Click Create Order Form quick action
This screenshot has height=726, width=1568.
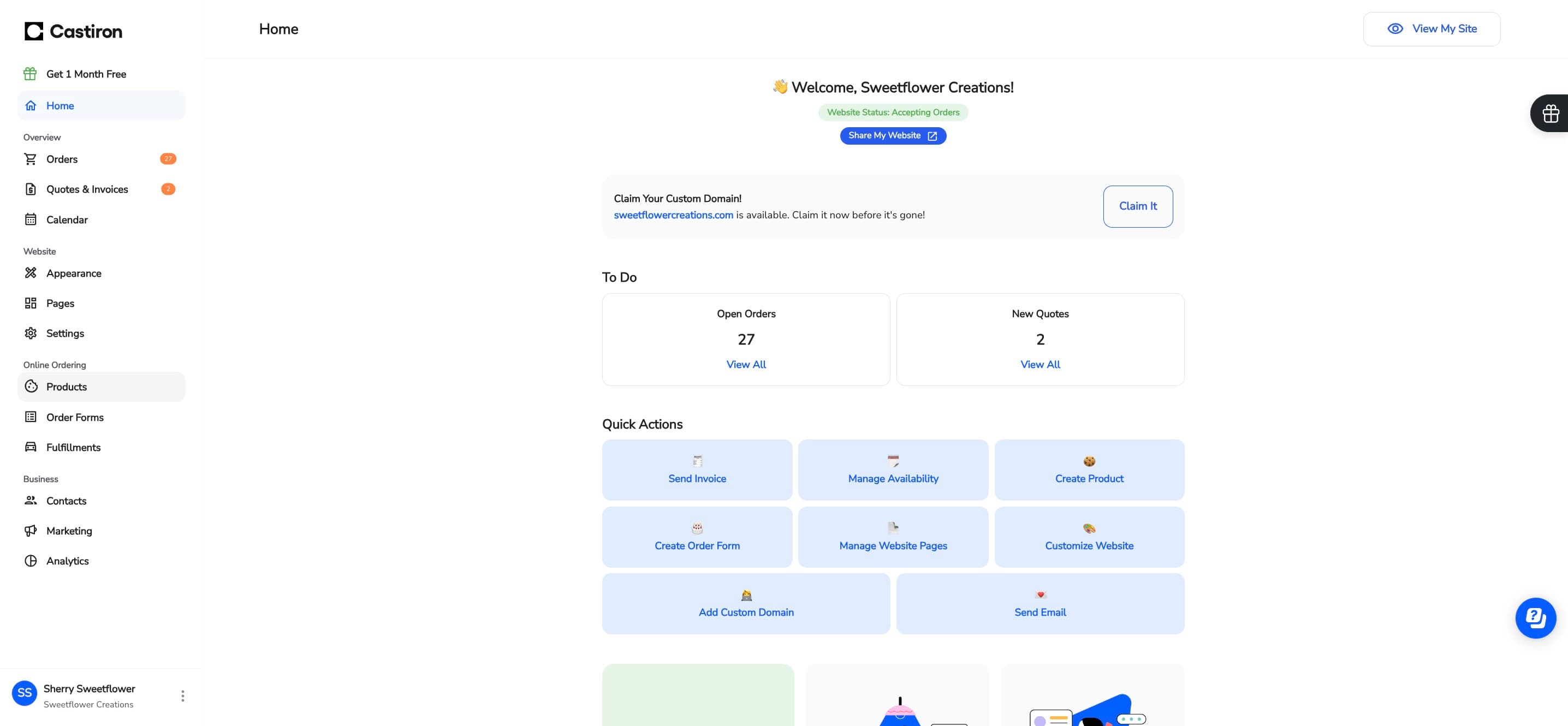point(697,537)
